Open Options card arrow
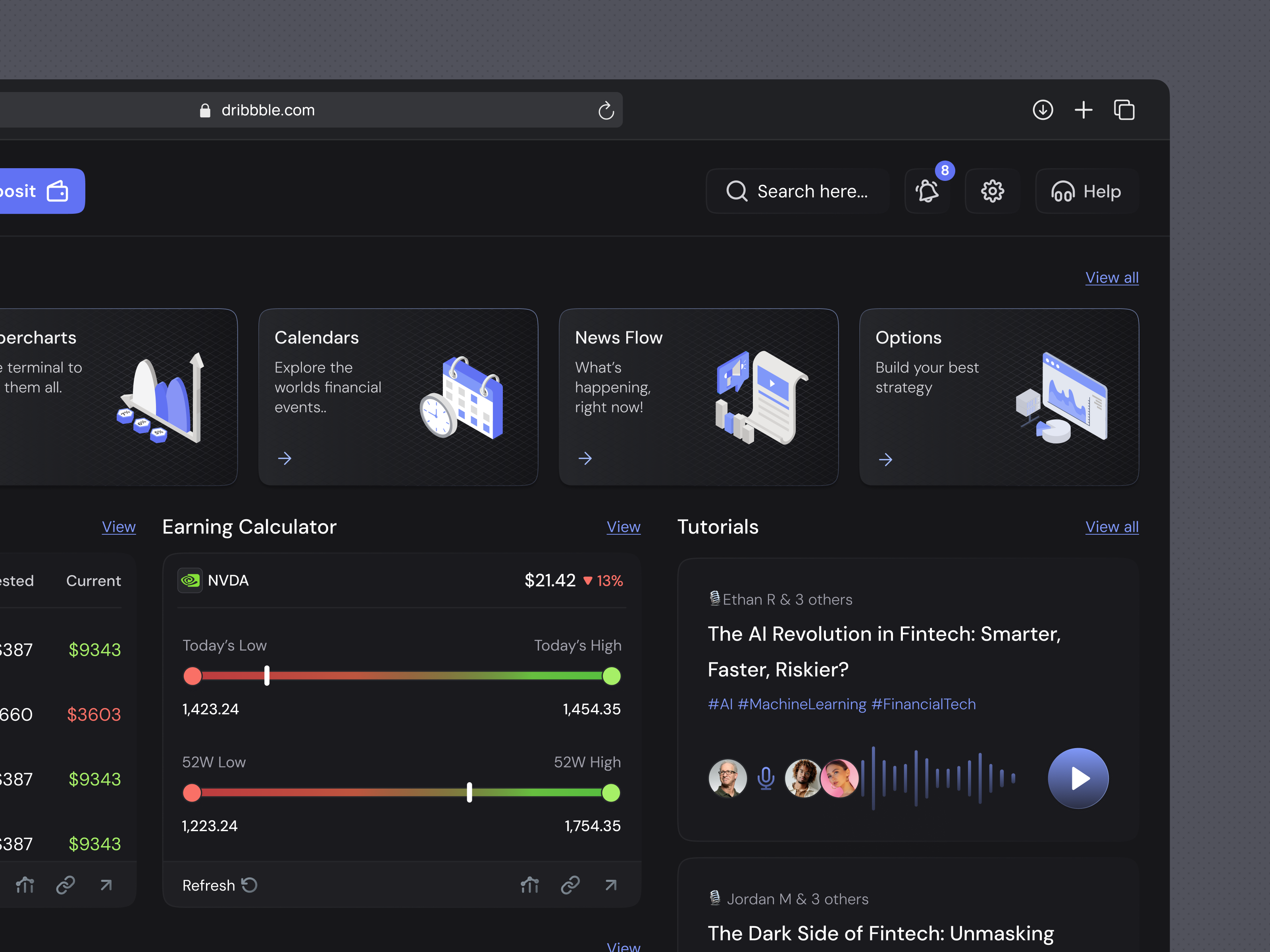1270x952 pixels. pyautogui.click(x=885, y=459)
